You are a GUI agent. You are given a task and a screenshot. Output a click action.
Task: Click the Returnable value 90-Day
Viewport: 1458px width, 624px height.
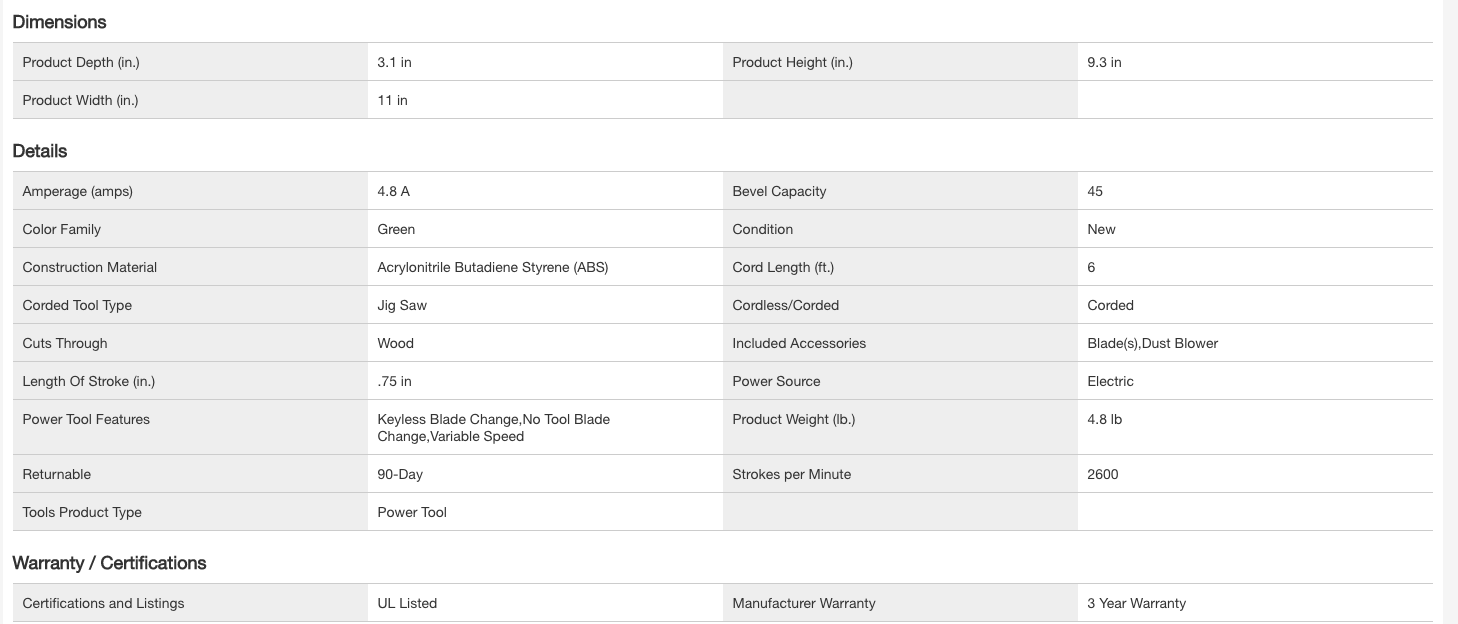pos(400,474)
